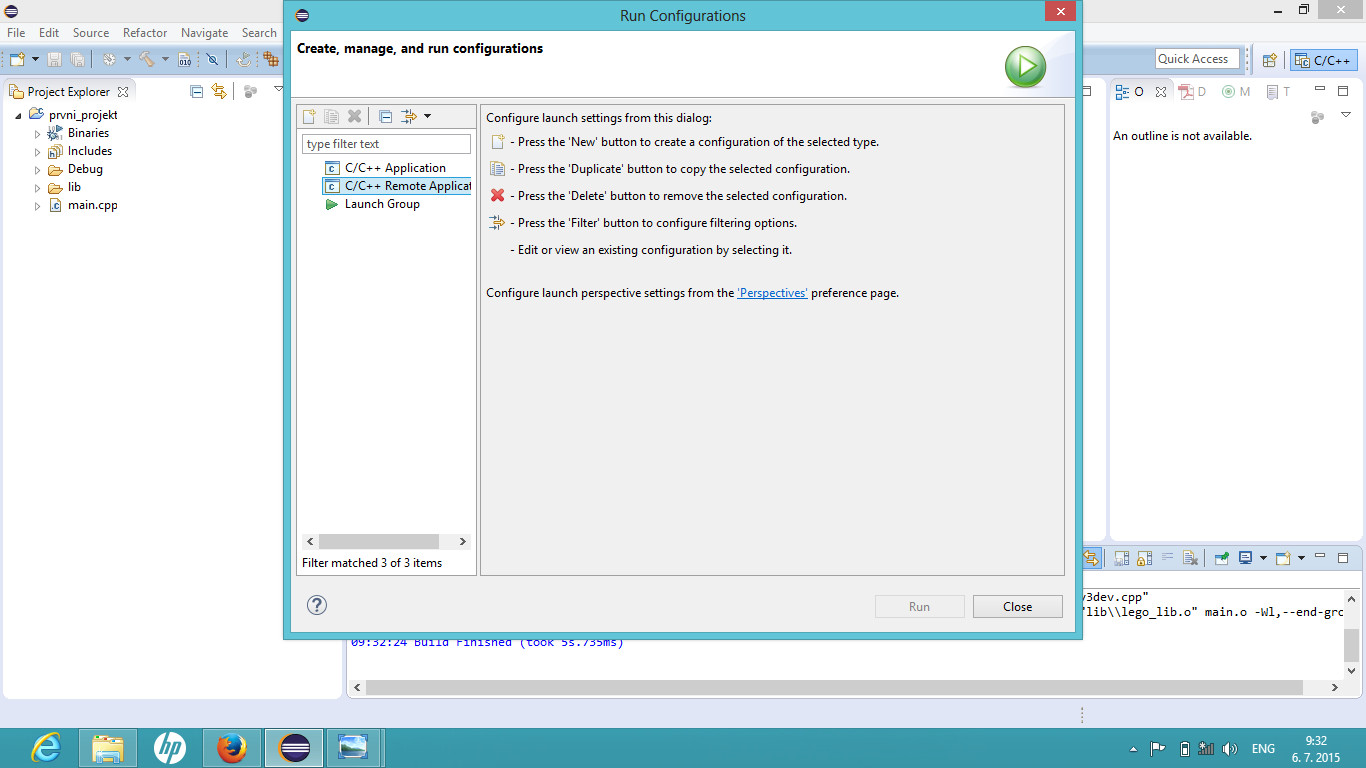Click Collapse All in the Run Configurations toolbar

[x=385, y=117]
